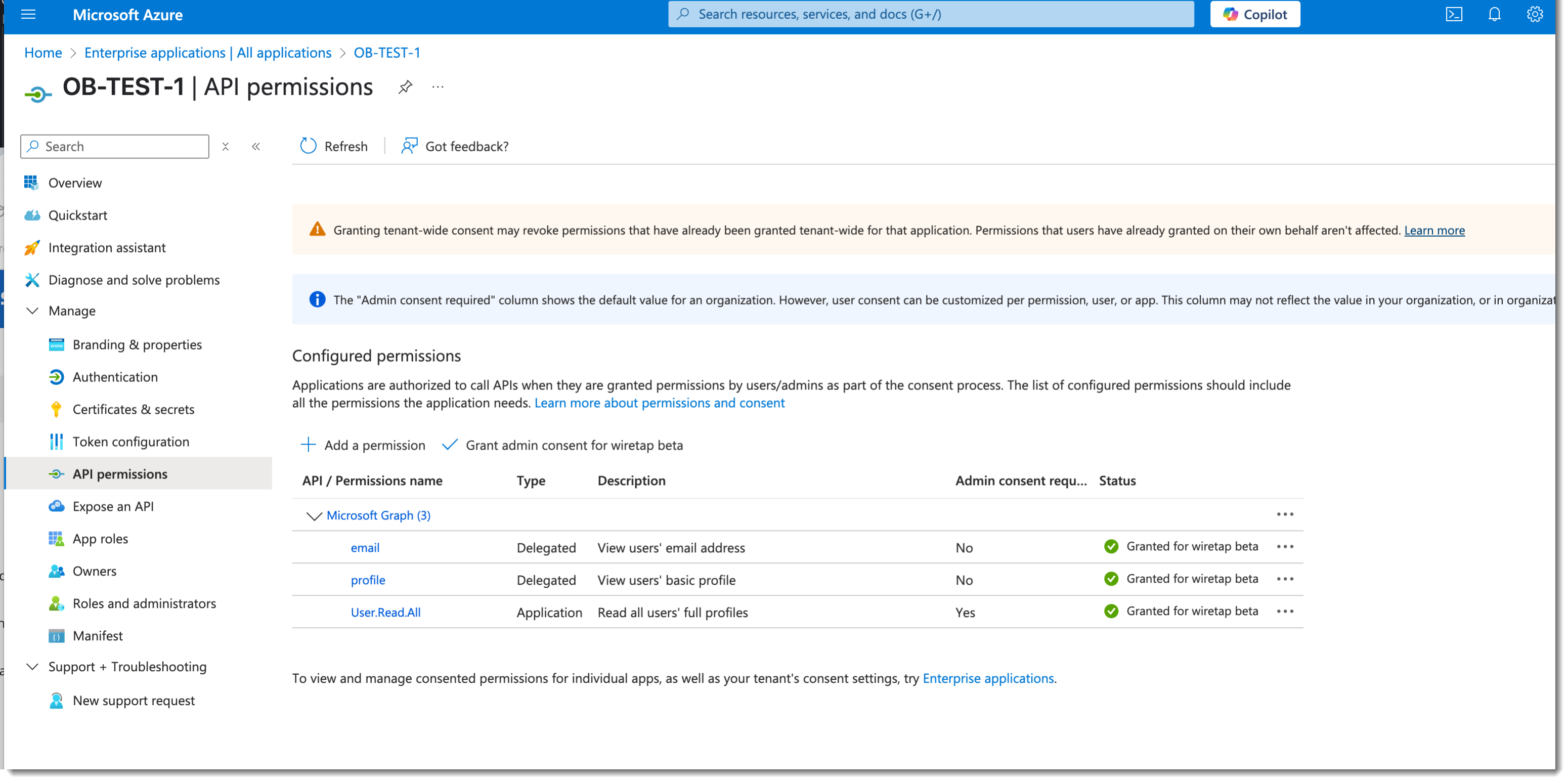The image size is (1568, 783).
Task: Focus the top resource search field
Action: [x=930, y=14]
